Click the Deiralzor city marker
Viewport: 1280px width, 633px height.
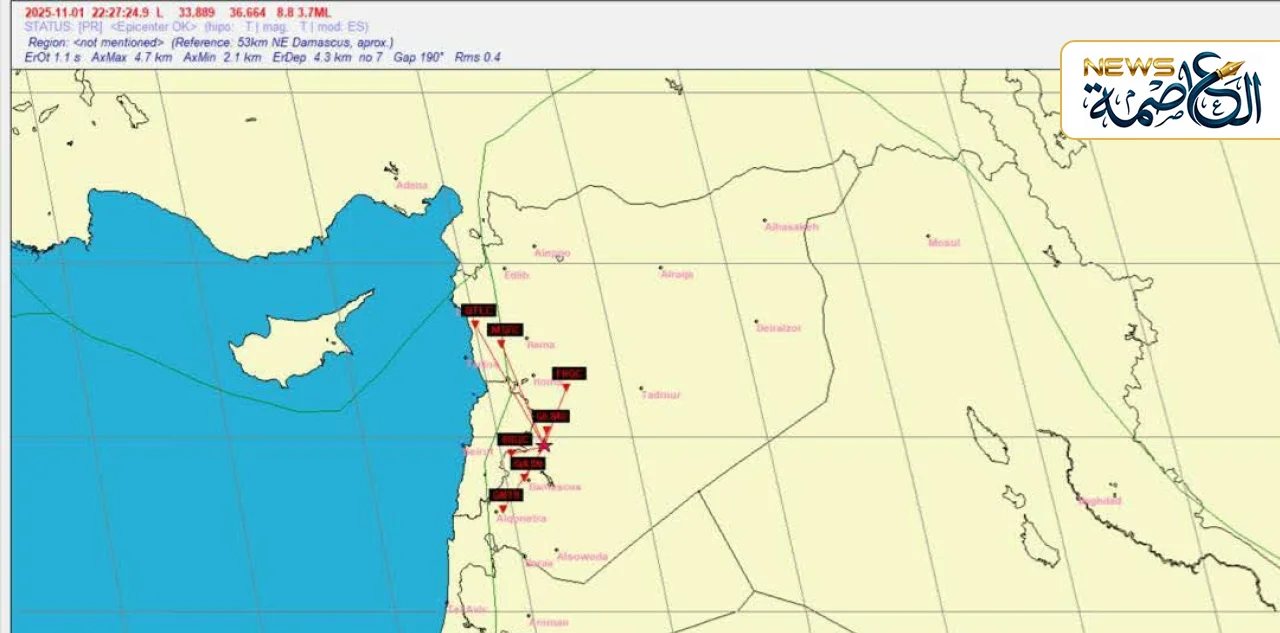pos(757,322)
